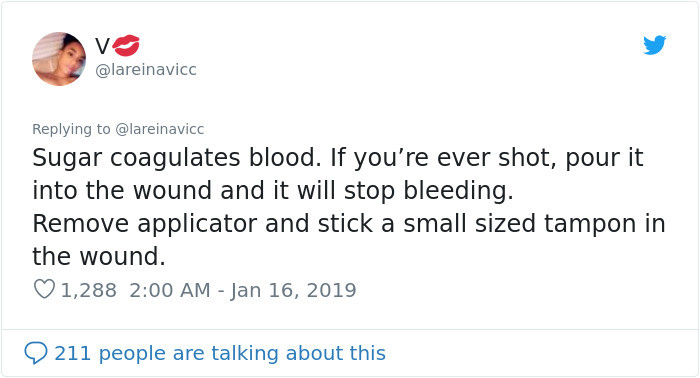Click the line starting Remove applicator
This screenshot has height=378, width=700.
349,224
